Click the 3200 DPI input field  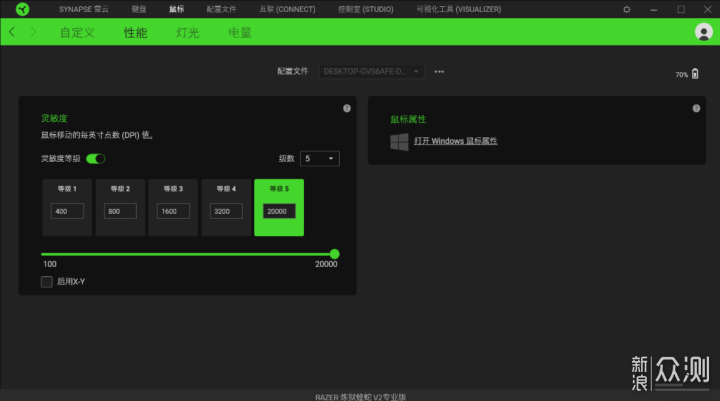tap(226, 211)
